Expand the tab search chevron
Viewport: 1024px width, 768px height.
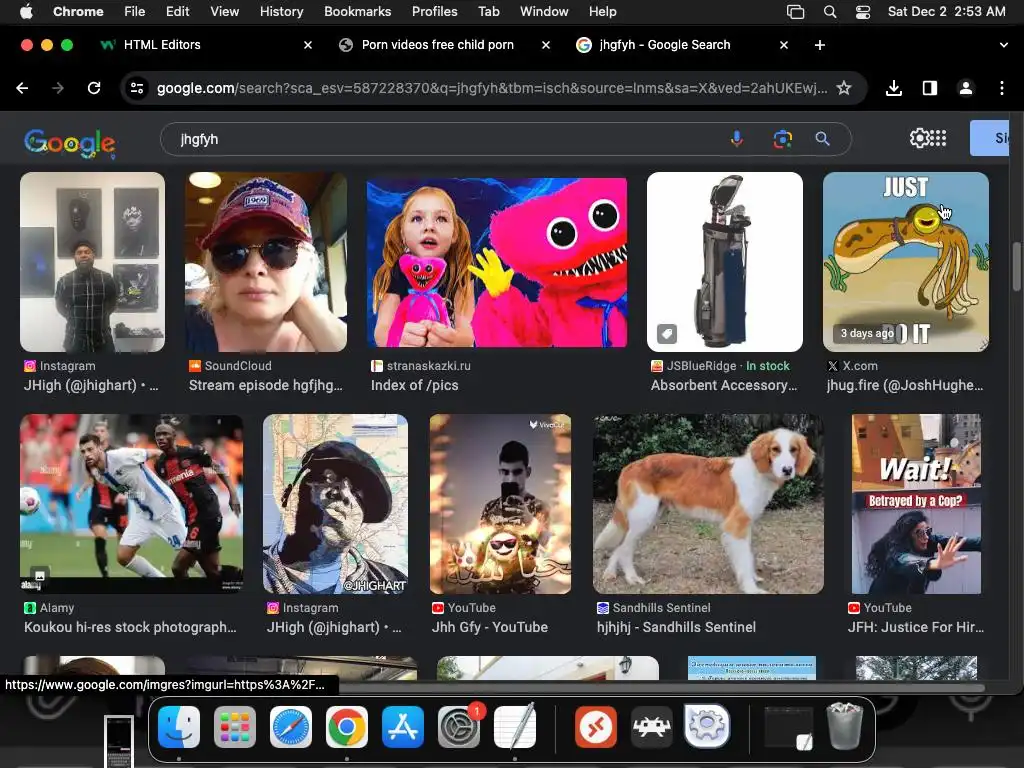pyautogui.click(x=1003, y=45)
